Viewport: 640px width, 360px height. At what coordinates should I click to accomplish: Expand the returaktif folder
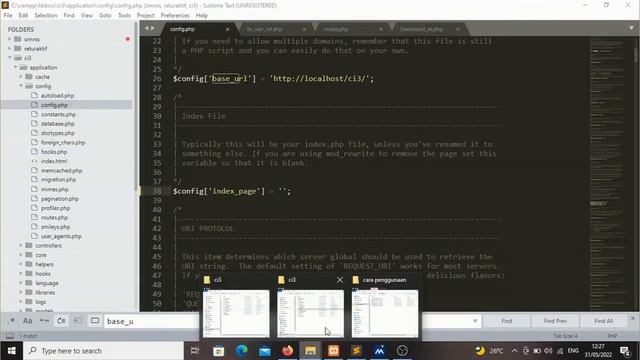[x=9, y=49]
